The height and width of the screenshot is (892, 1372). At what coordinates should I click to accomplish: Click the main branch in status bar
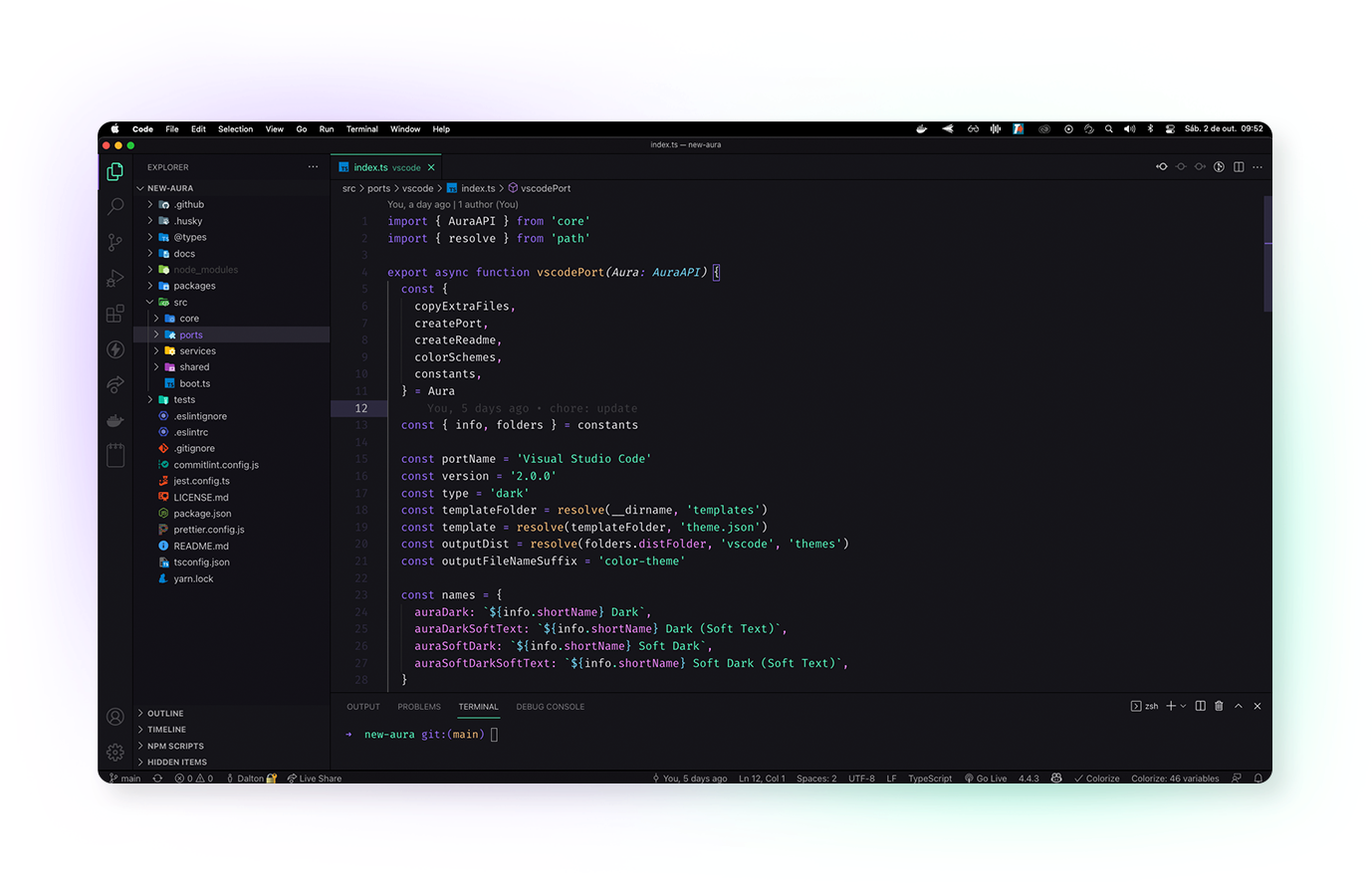click(x=124, y=779)
